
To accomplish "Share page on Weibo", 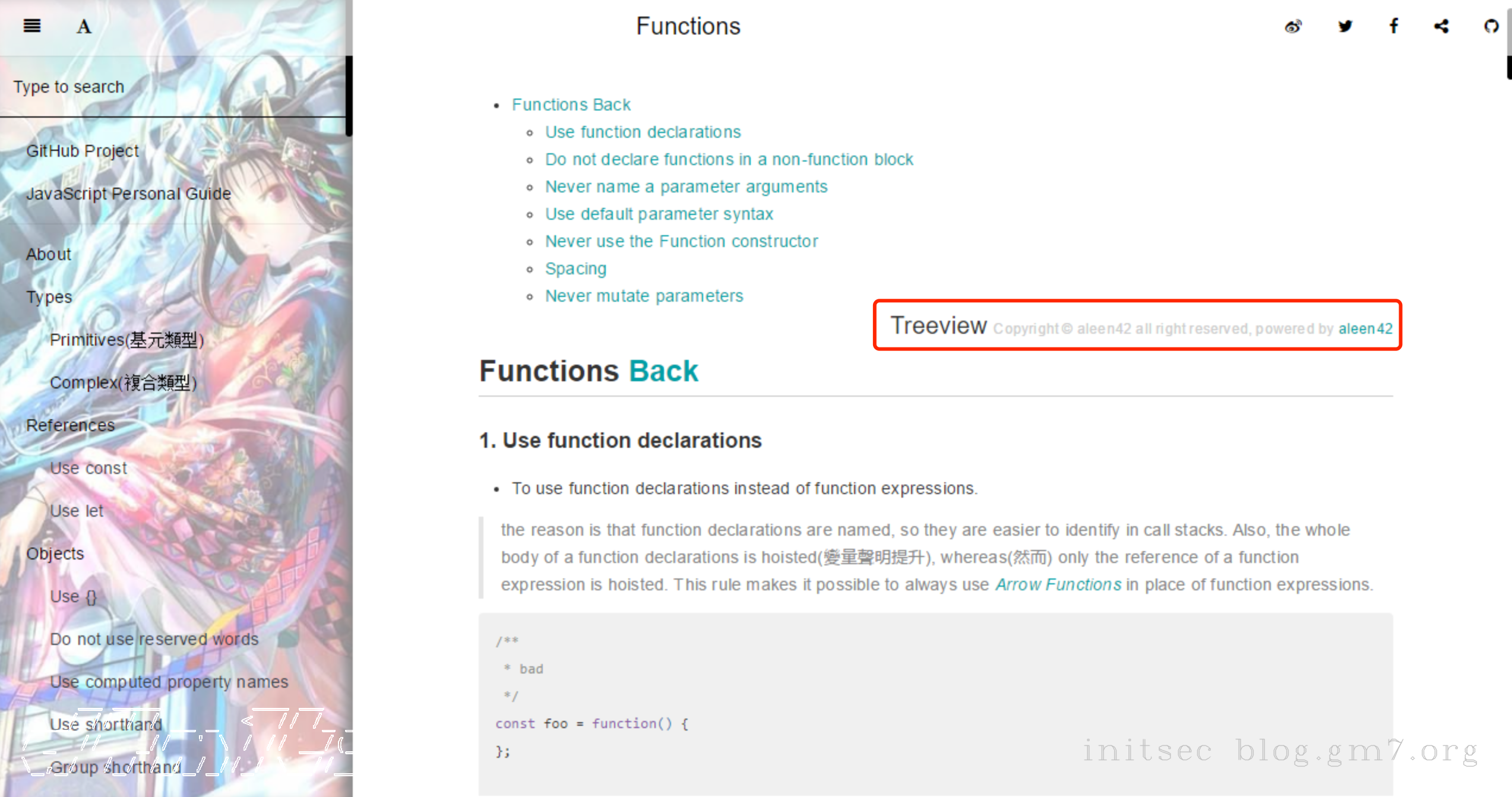I will (1293, 27).
